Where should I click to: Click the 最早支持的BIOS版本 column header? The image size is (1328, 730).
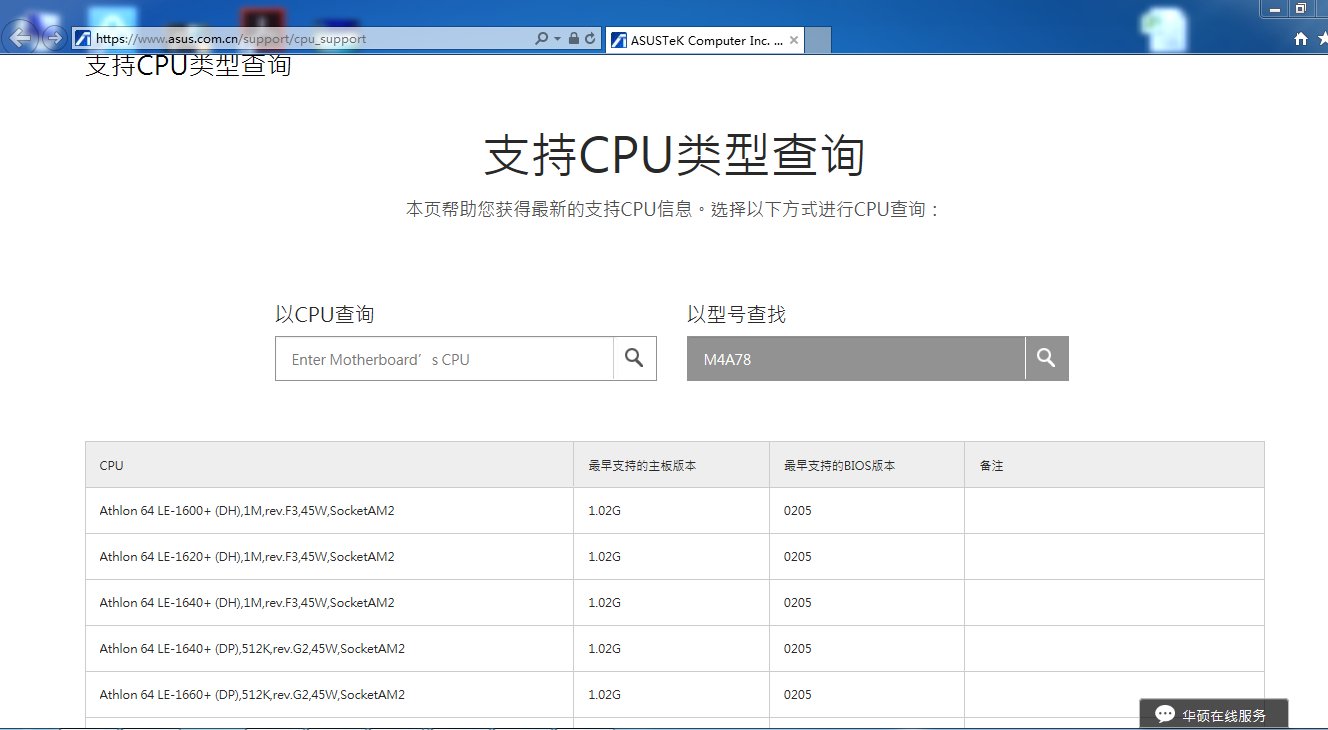(840, 464)
